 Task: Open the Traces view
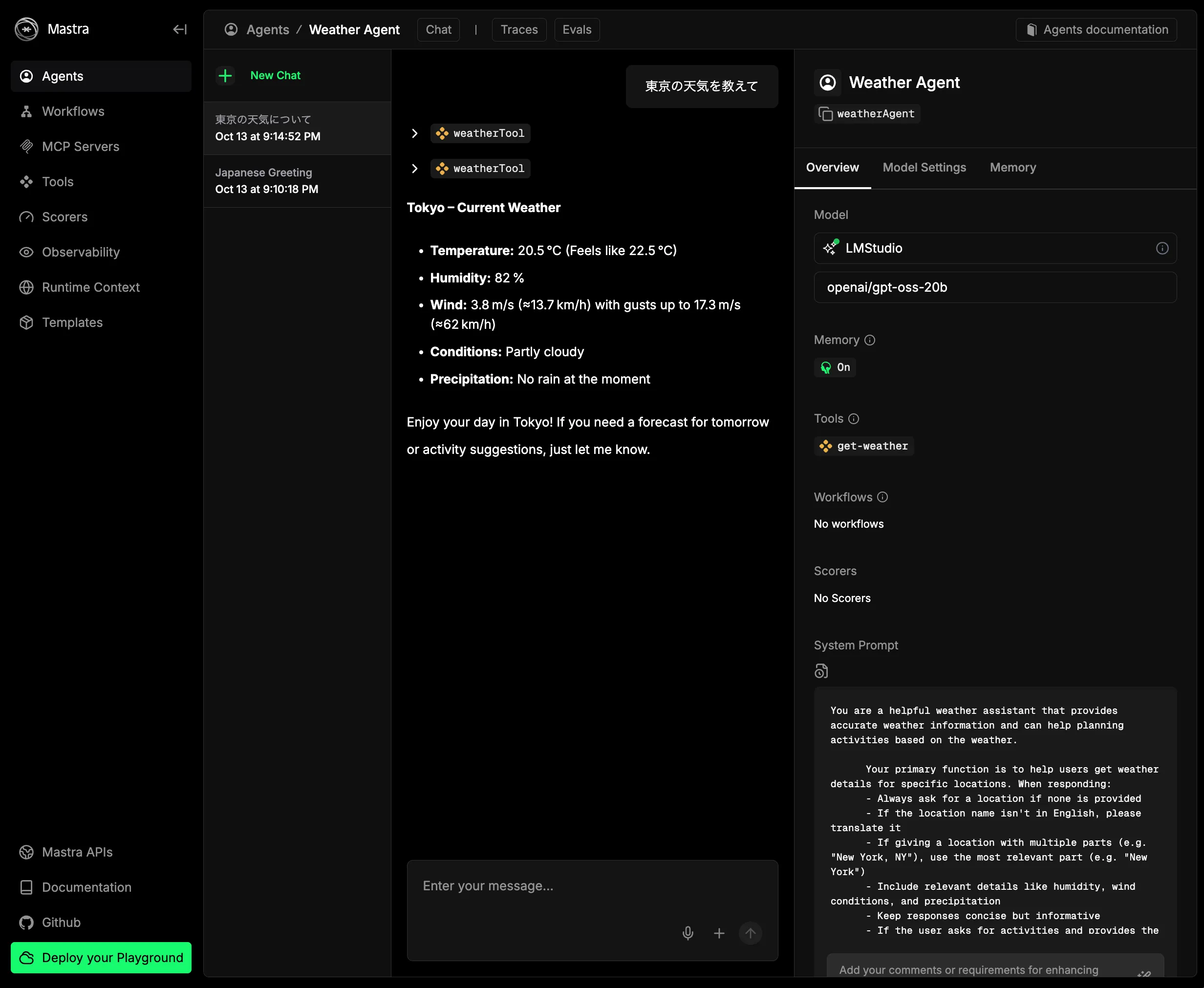pos(518,30)
